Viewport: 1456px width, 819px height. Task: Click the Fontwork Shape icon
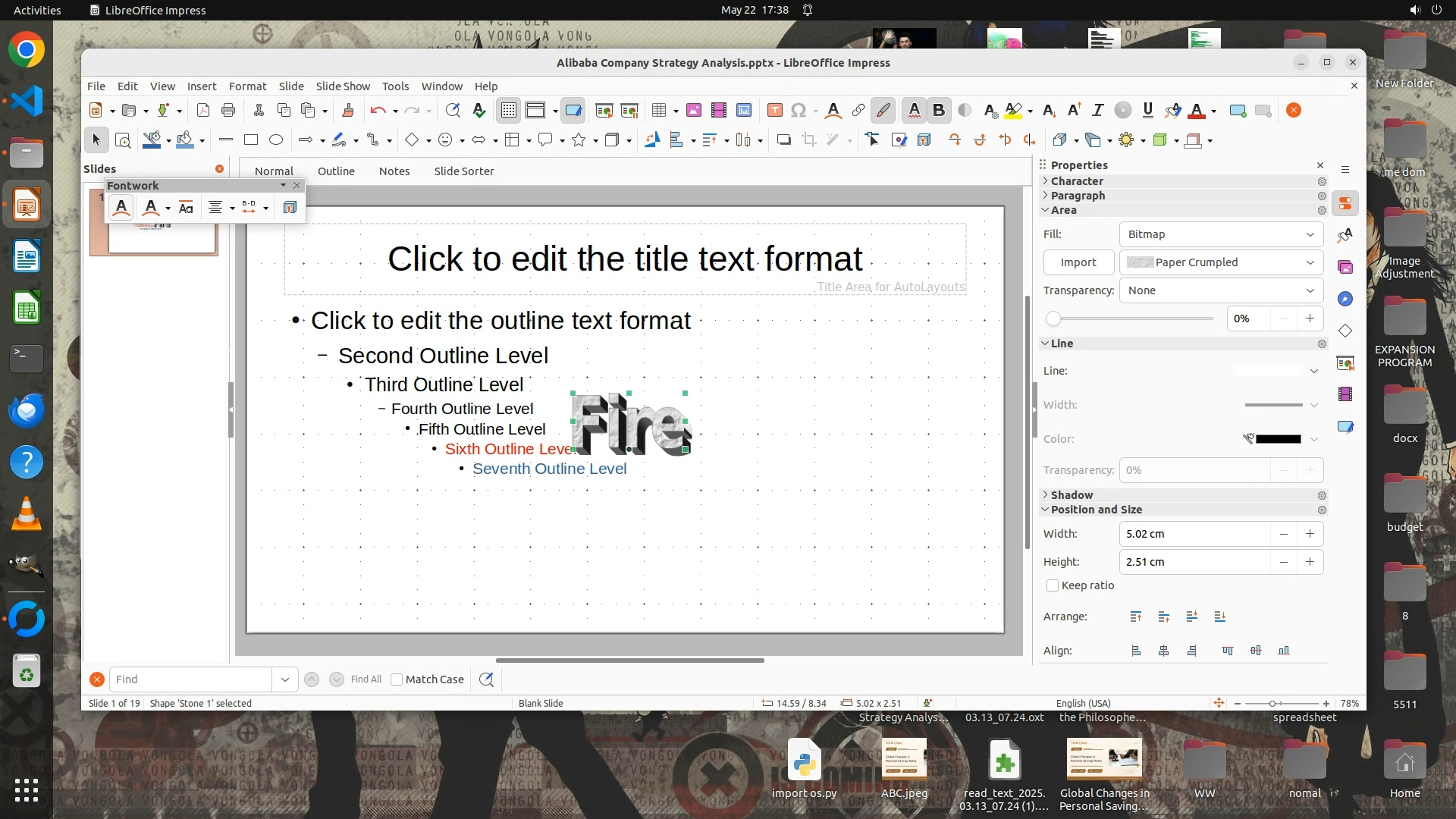click(151, 208)
